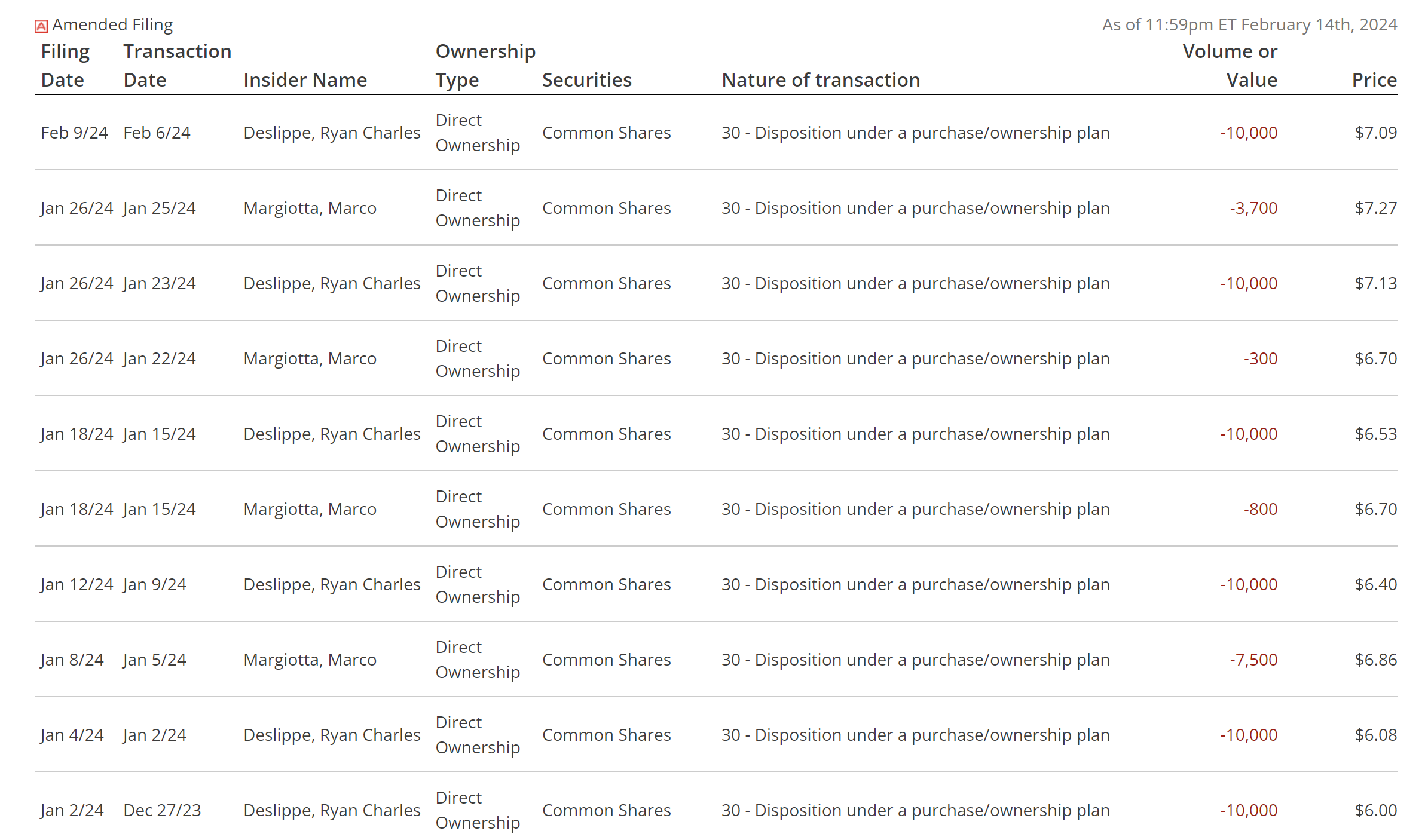Click the -3,700 volume value

click(1253, 208)
